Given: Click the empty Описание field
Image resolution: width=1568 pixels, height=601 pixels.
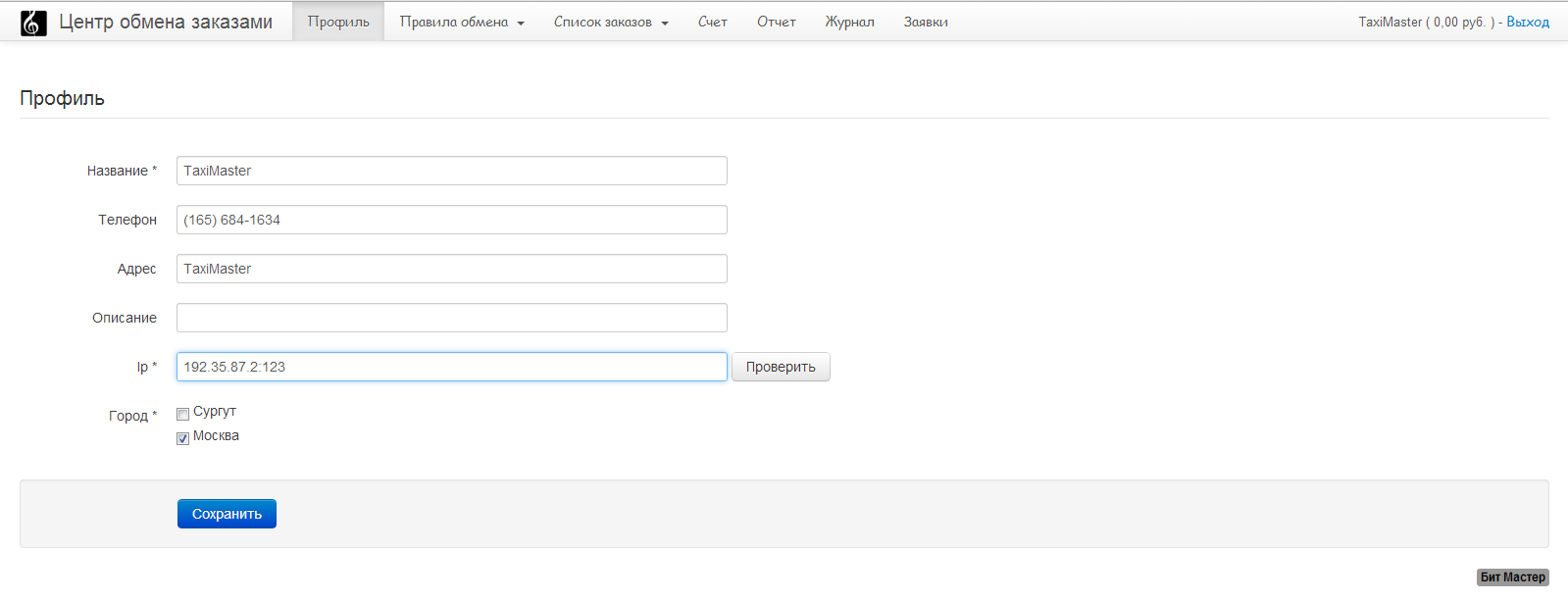Looking at the screenshot, I should [451, 318].
